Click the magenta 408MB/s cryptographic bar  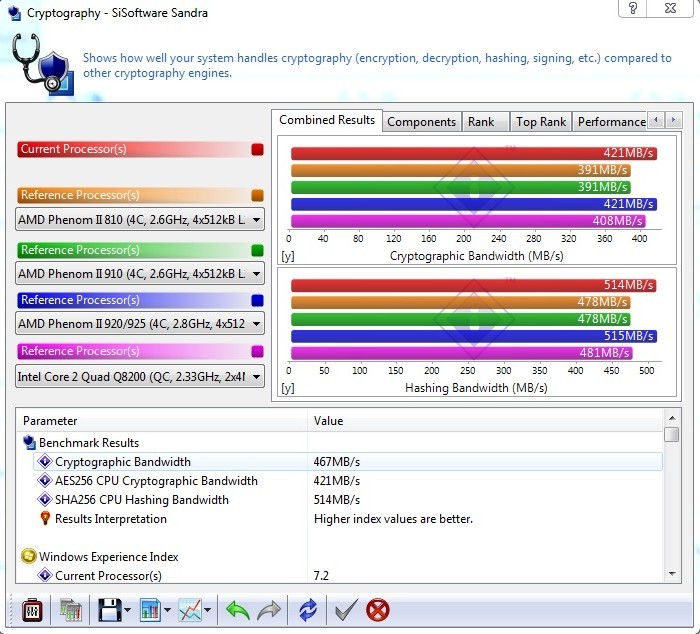point(468,221)
